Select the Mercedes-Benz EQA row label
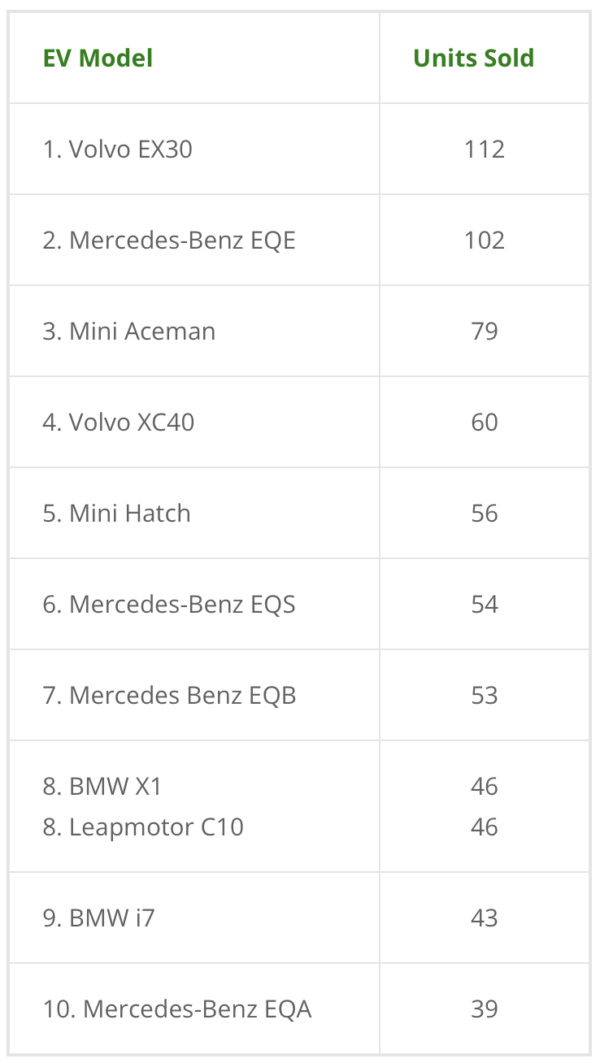The height and width of the screenshot is (1063, 600). tap(177, 1008)
